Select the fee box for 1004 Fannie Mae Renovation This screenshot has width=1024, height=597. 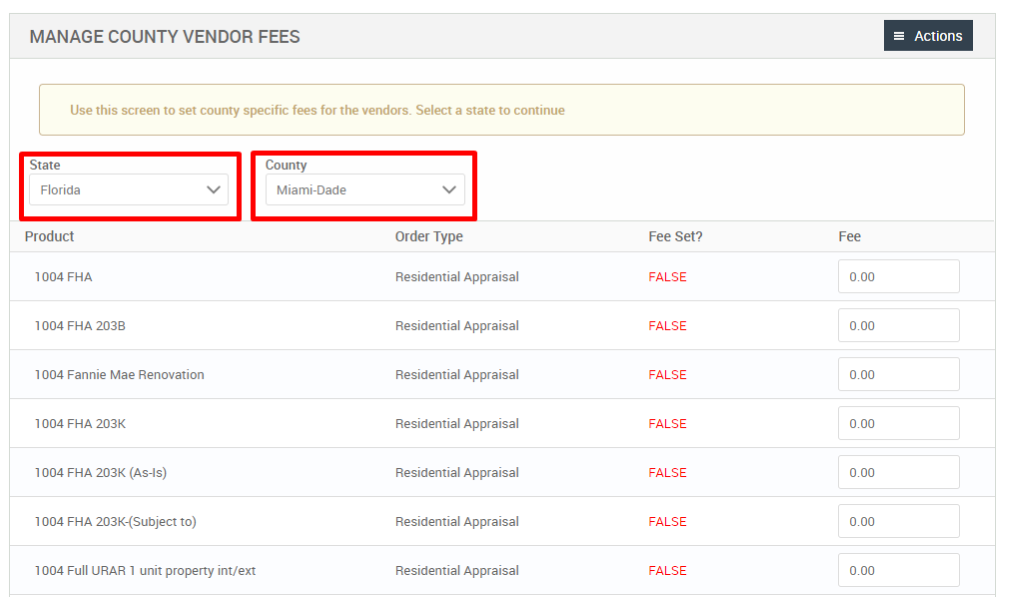tap(898, 374)
